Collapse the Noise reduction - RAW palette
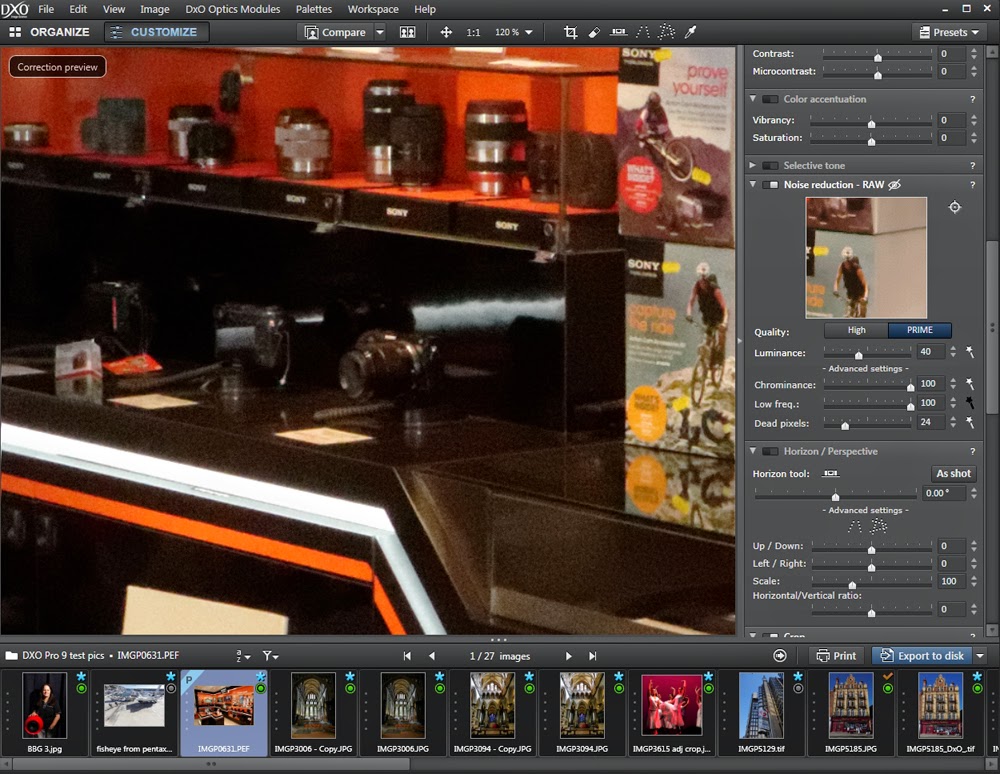This screenshot has width=1000, height=774. tap(753, 184)
